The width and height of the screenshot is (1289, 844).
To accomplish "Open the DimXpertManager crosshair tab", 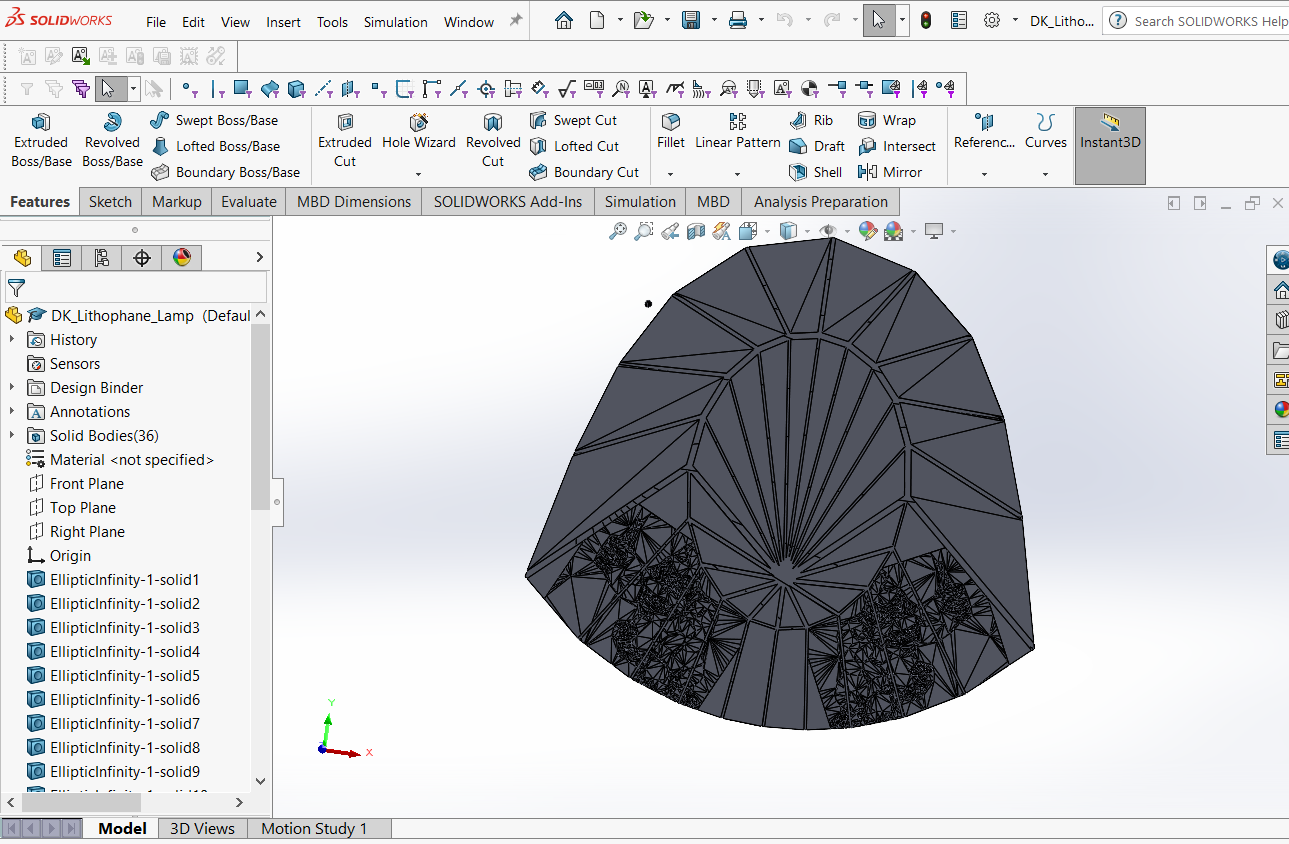I will tap(142, 258).
